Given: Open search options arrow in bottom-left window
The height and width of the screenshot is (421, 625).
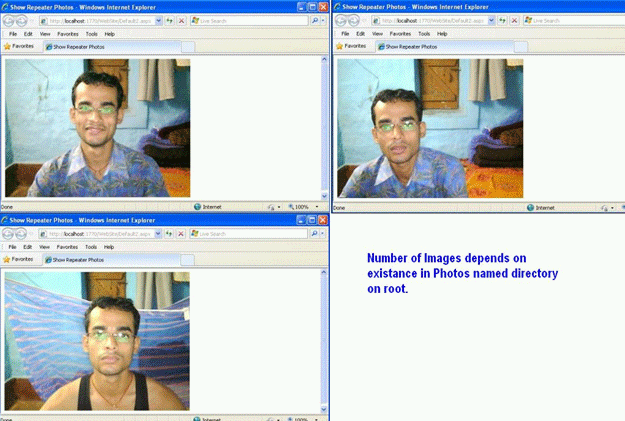Looking at the screenshot, I should pyautogui.click(x=322, y=234).
